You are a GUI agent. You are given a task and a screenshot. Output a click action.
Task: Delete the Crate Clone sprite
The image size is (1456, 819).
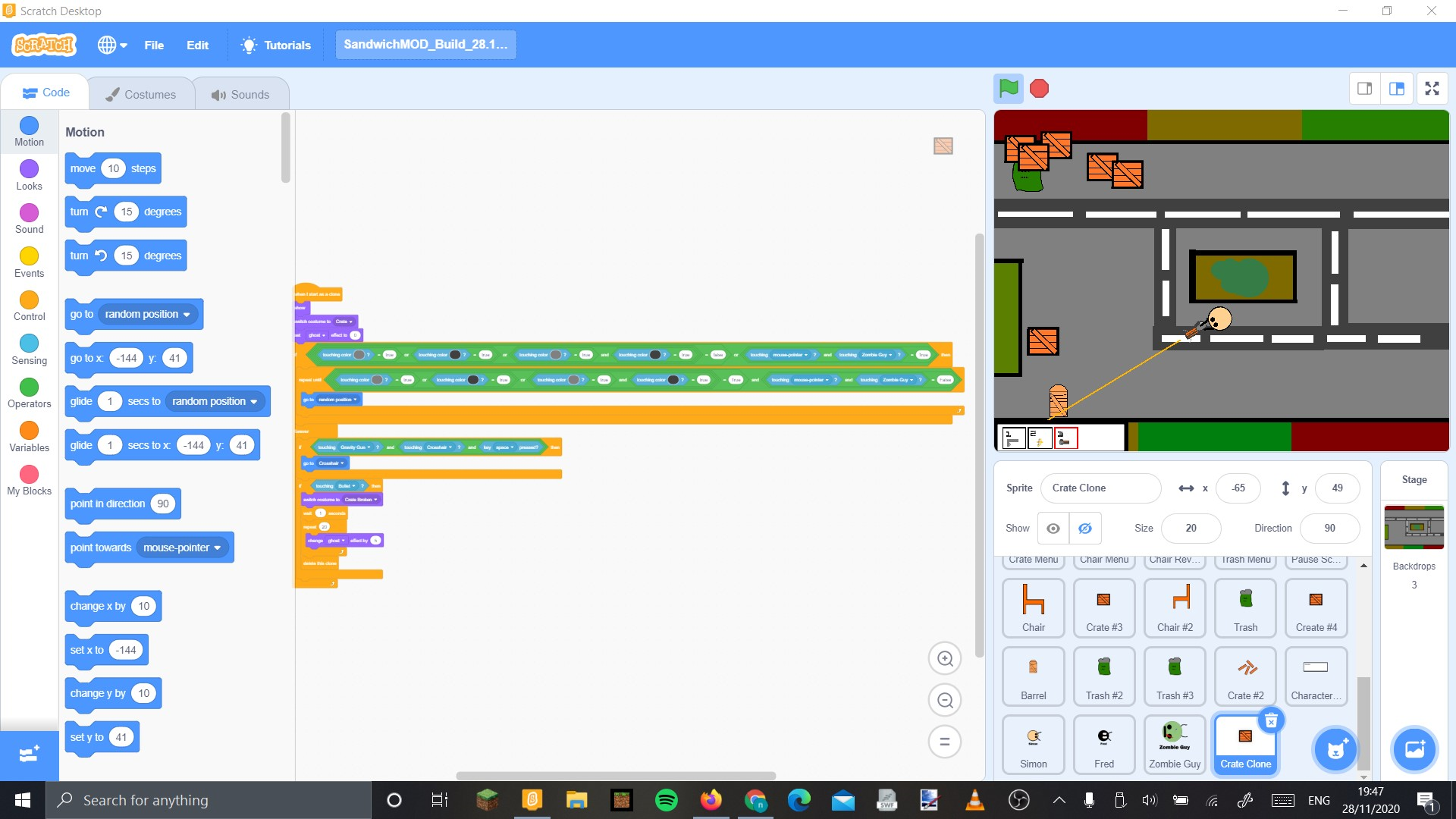tap(1272, 720)
